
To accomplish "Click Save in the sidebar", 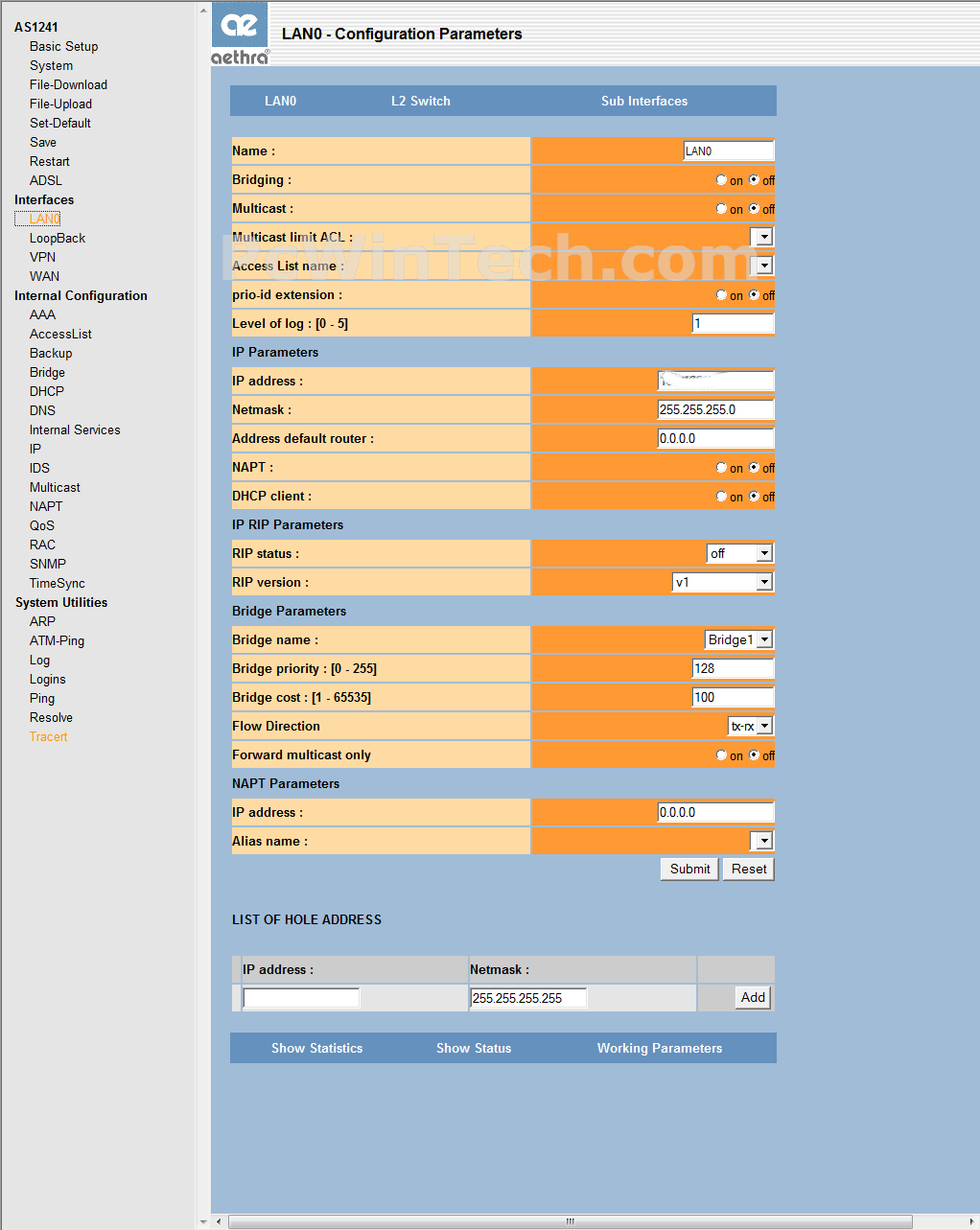I will click(43, 142).
